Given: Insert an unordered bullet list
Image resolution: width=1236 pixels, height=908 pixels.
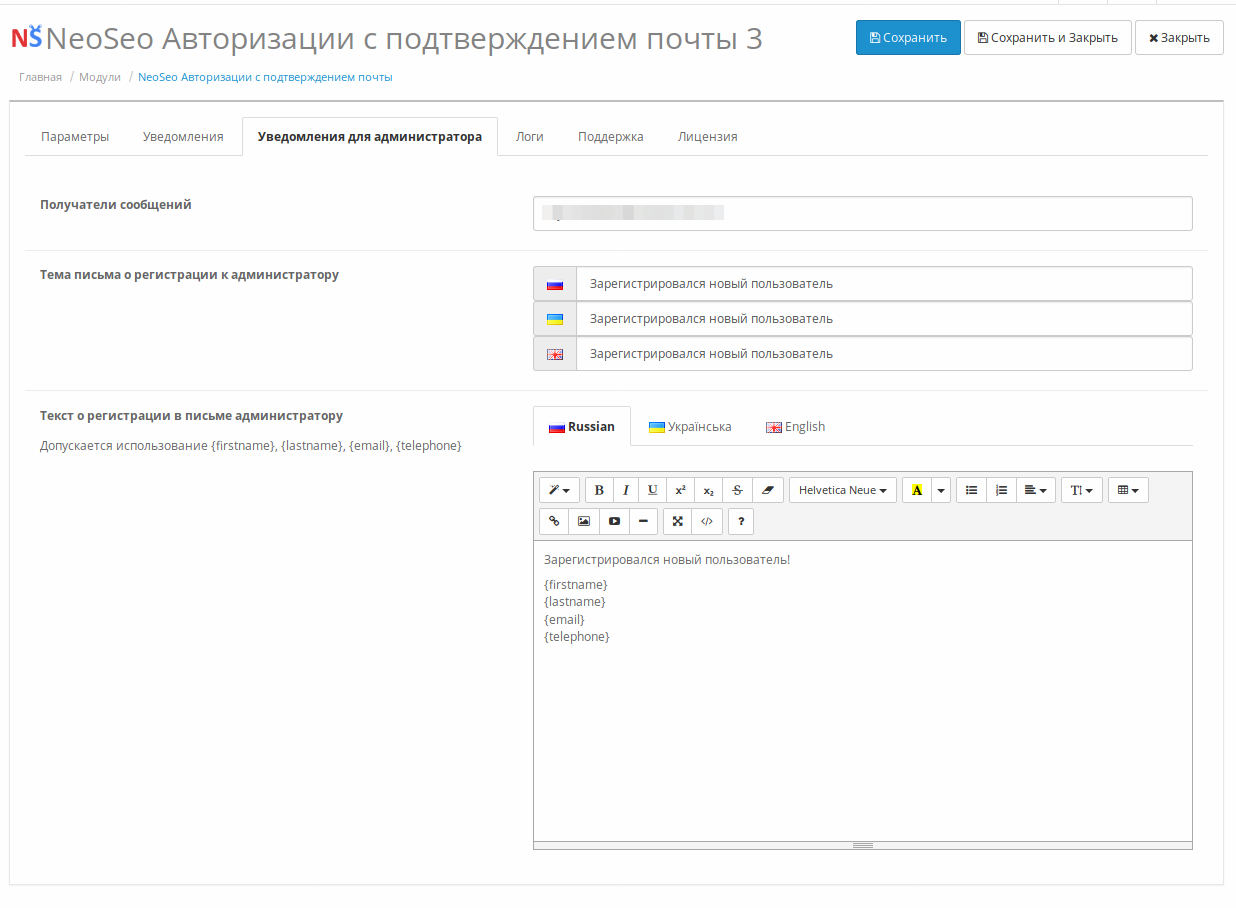Looking at the screenshot, I should click(971, 490).
